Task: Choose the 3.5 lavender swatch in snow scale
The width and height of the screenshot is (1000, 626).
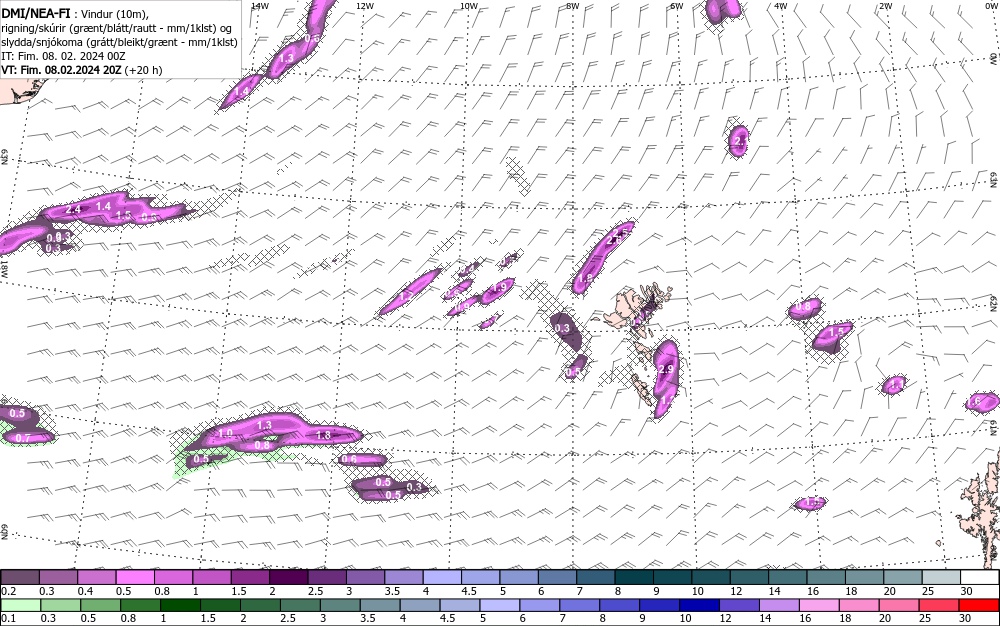Action: [x=404, y=578]
